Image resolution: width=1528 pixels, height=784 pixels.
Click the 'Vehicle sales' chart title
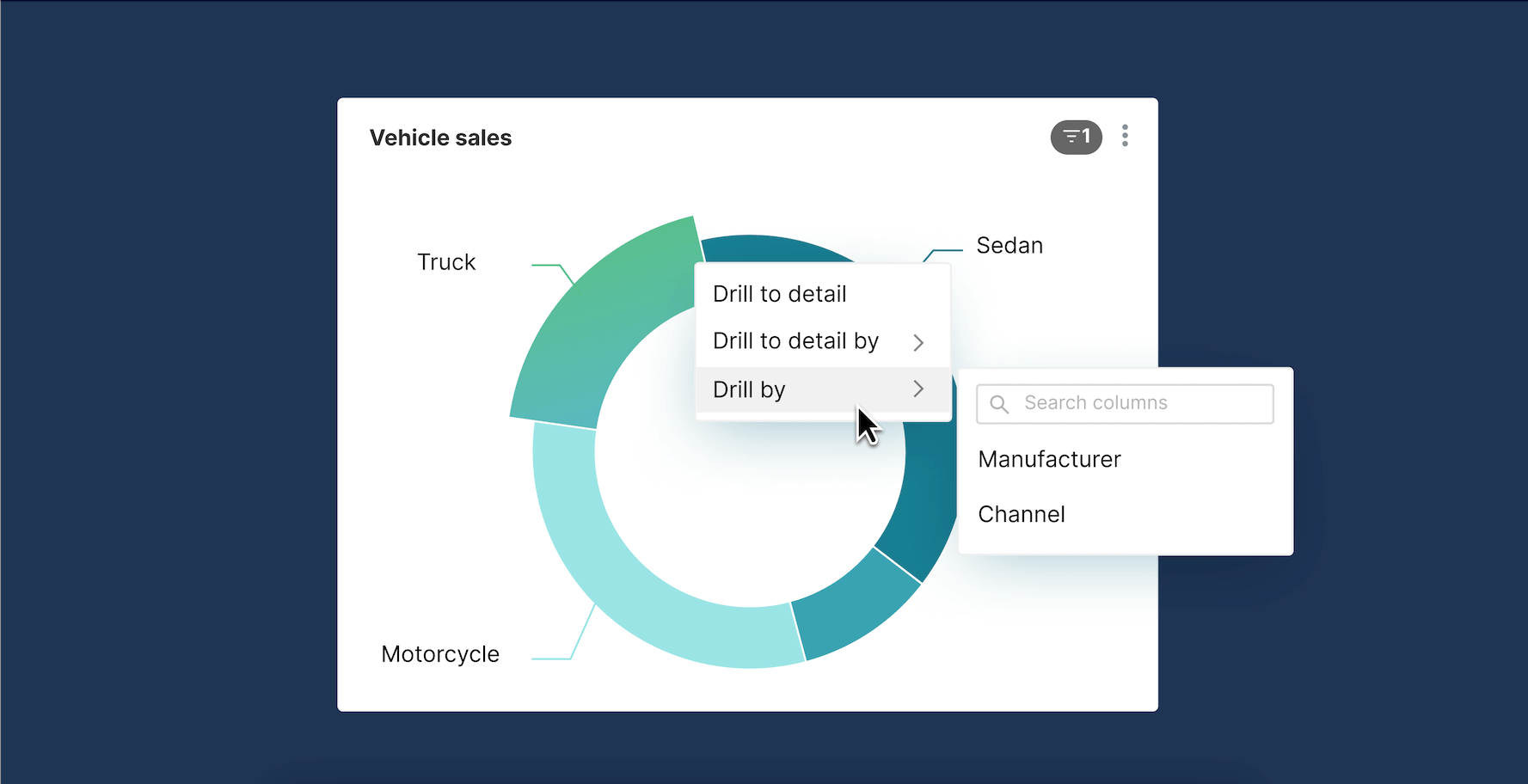point(440,138)
